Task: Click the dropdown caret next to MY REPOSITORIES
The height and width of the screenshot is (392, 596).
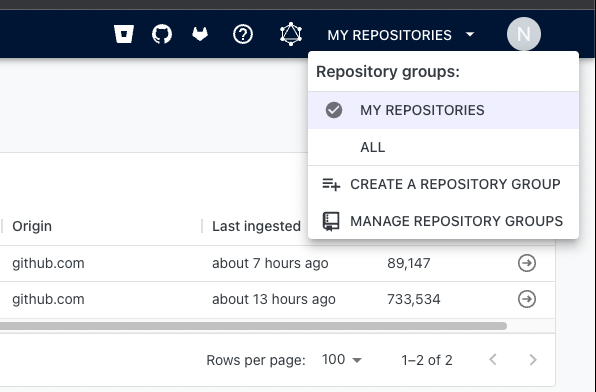Action: click(470, 34)
